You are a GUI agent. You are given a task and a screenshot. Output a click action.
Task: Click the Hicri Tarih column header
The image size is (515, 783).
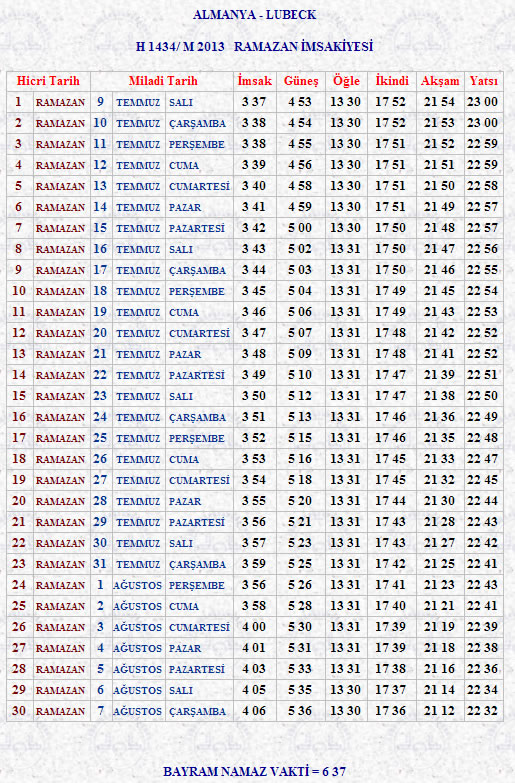pos(48,81)
